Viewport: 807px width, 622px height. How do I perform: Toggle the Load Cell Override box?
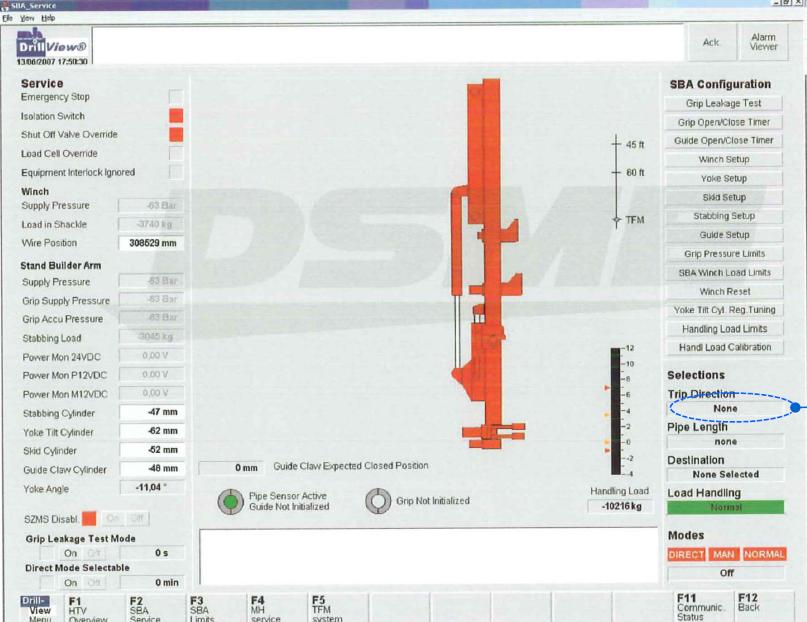point(176,153)
